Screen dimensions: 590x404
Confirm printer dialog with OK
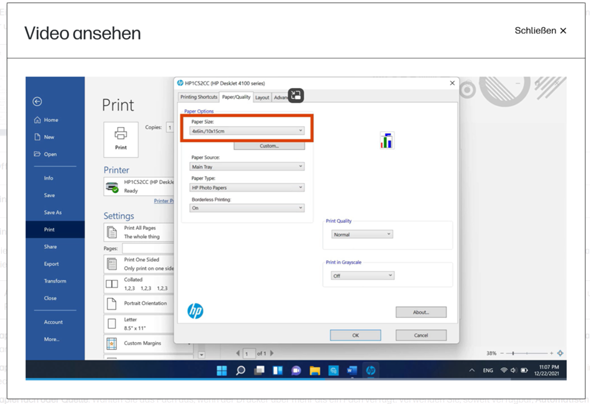tap(356, 335)
